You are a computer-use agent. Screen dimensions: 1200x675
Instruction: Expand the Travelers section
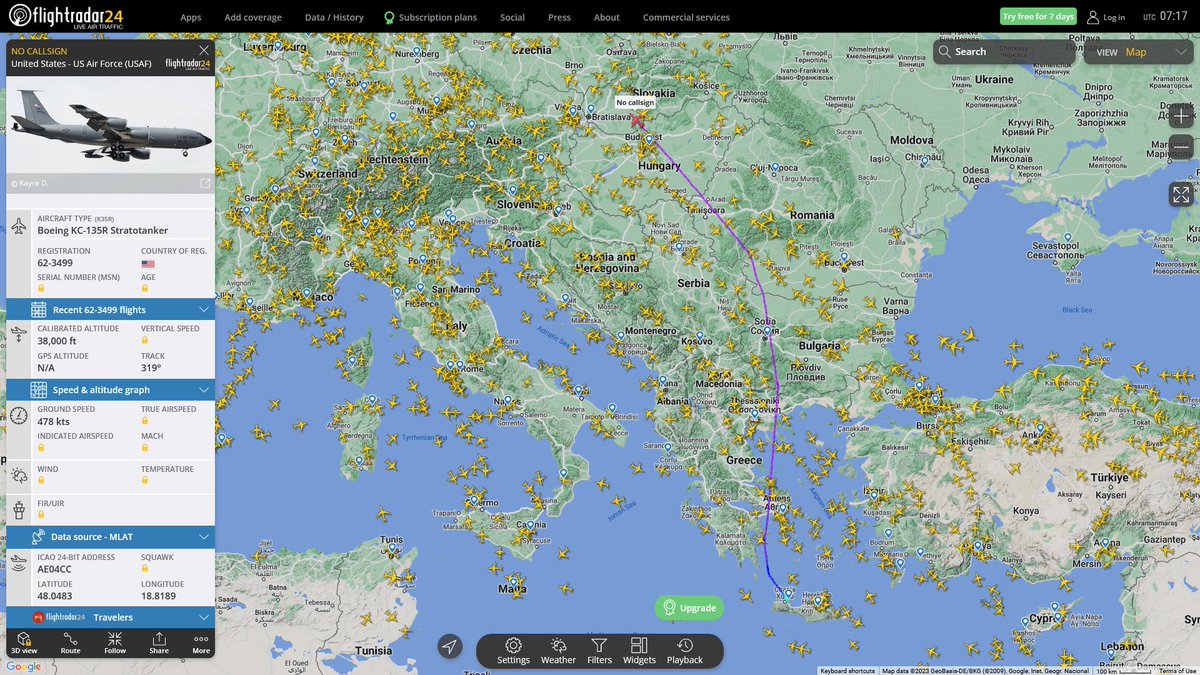pos(111,617)
